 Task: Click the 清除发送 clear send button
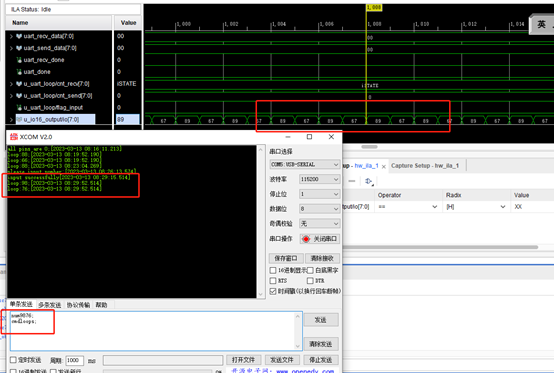(x=321, y=344)
